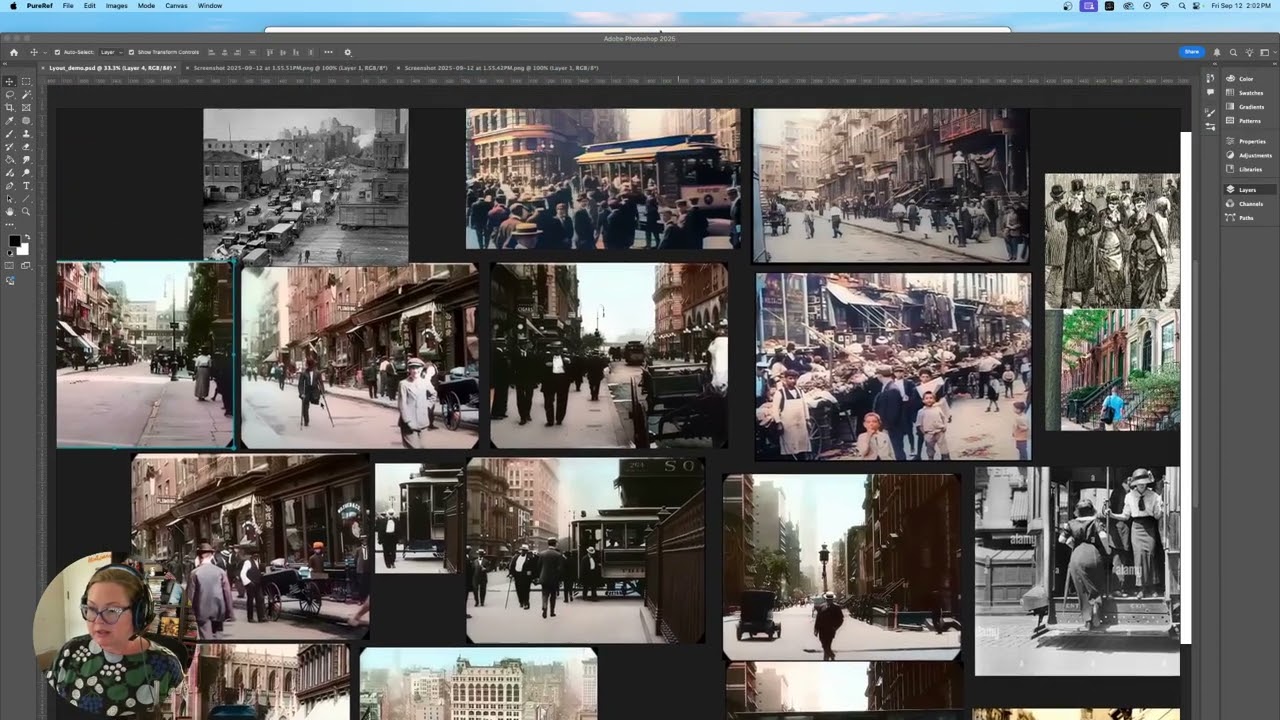
Task: Open the Brush Settings panel icon
Action: pyautogui.click(x=1210, y=113)
